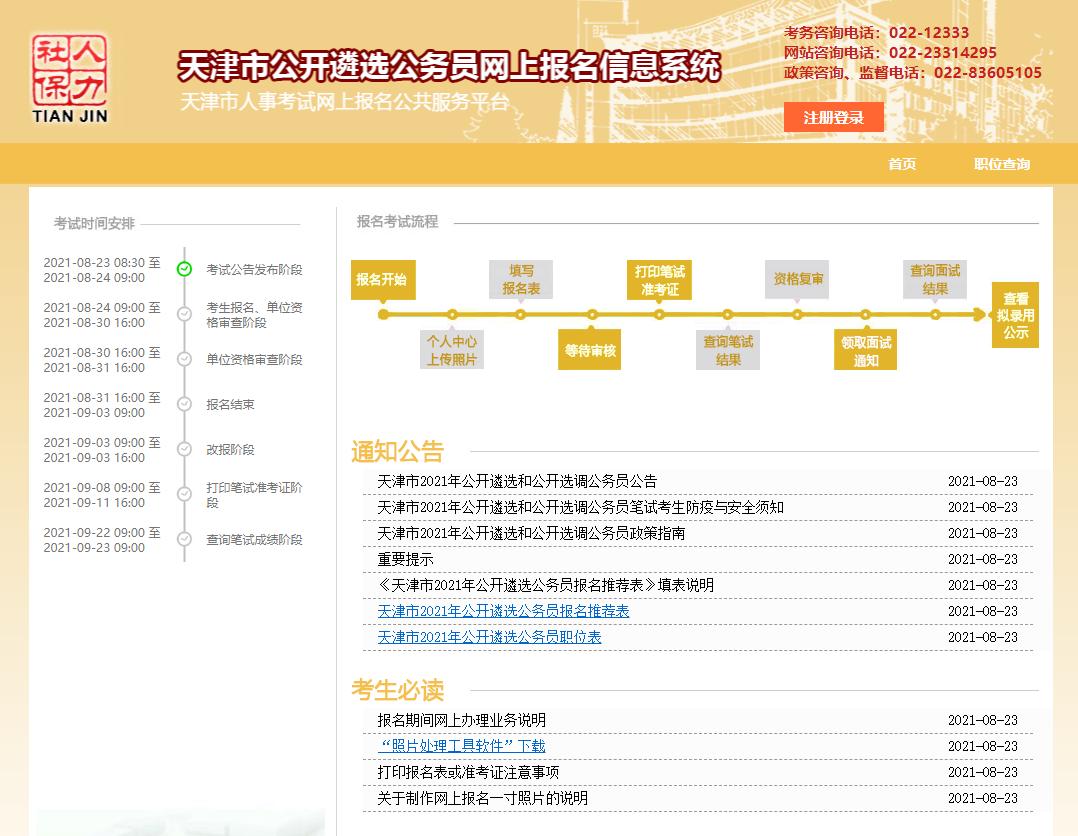Screen dimensions: 1078x836
Task: Open the 领取面试通知 flow node
Action: point(864,349)
